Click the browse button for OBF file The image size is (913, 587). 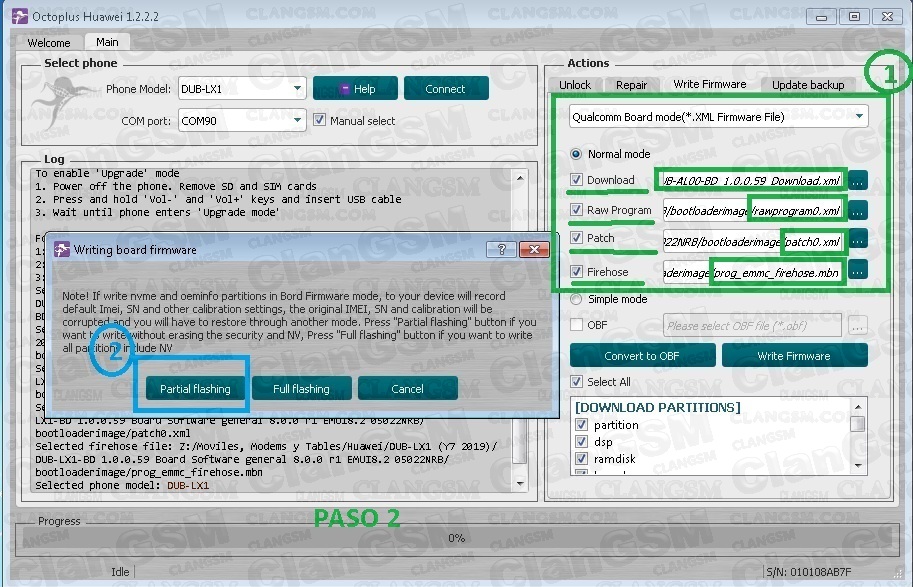(858, 326)
